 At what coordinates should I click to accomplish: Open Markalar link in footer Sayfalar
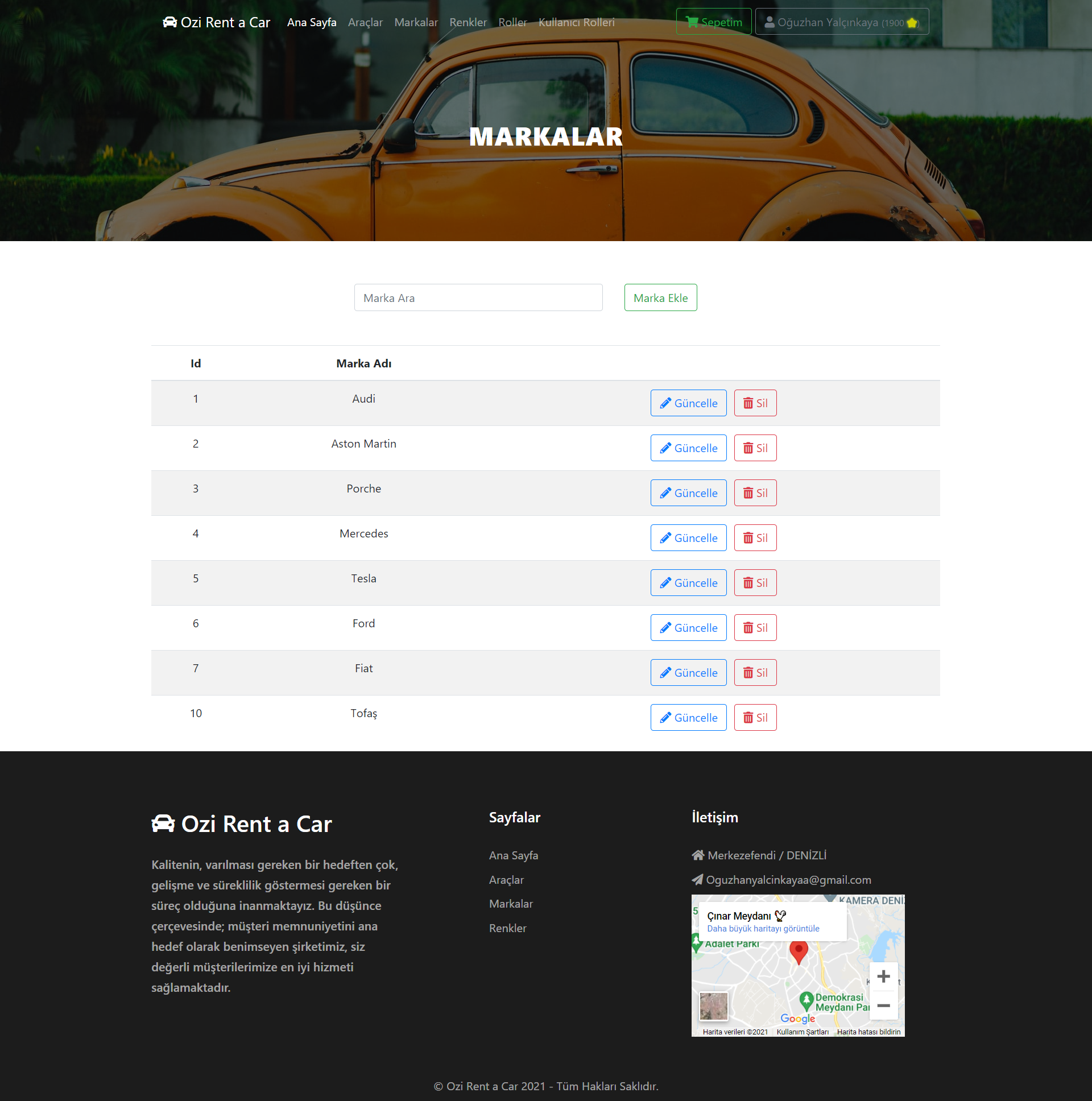[511, 904]
